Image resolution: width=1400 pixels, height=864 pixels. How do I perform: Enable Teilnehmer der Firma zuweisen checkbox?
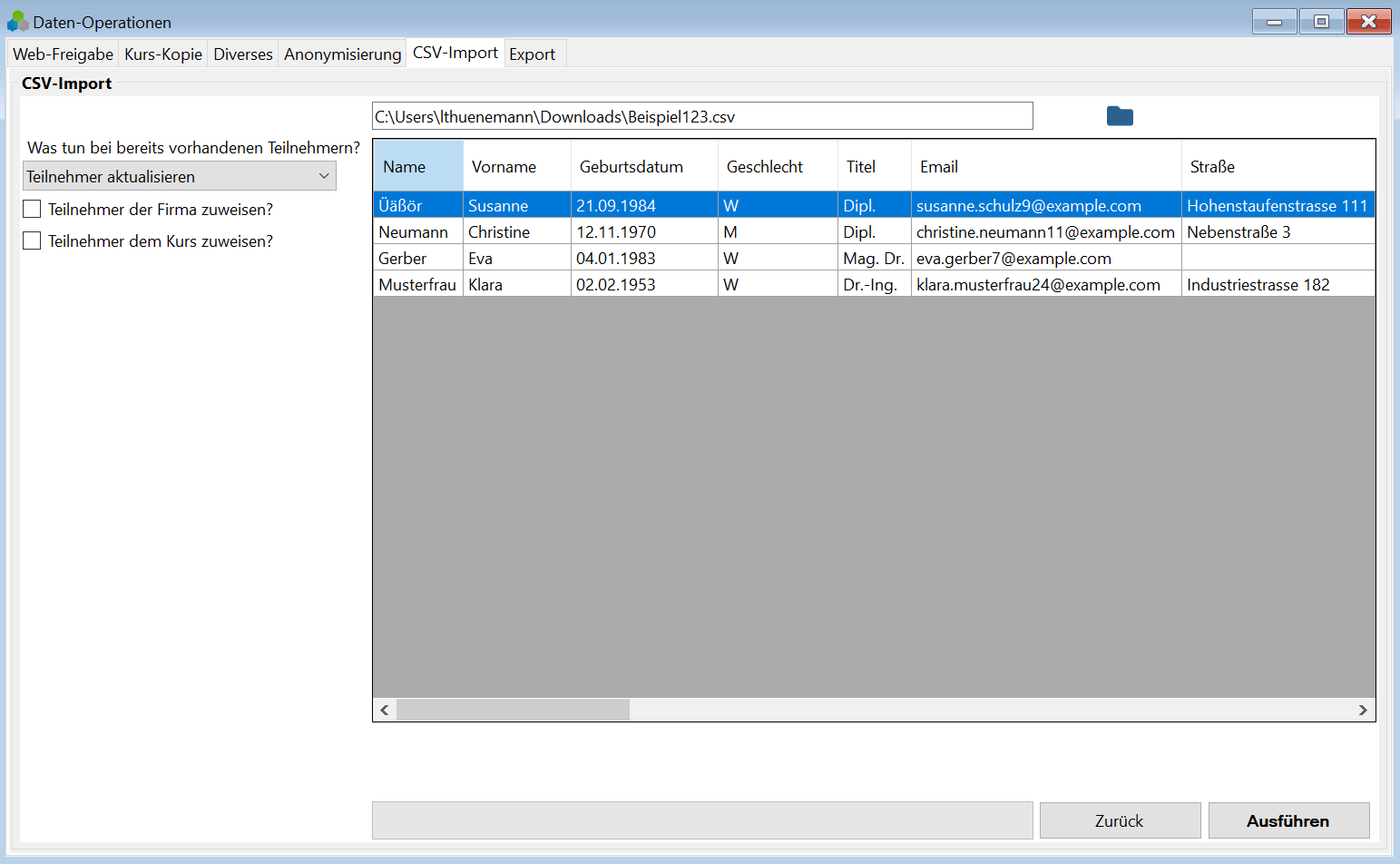[x=32, y=210]
